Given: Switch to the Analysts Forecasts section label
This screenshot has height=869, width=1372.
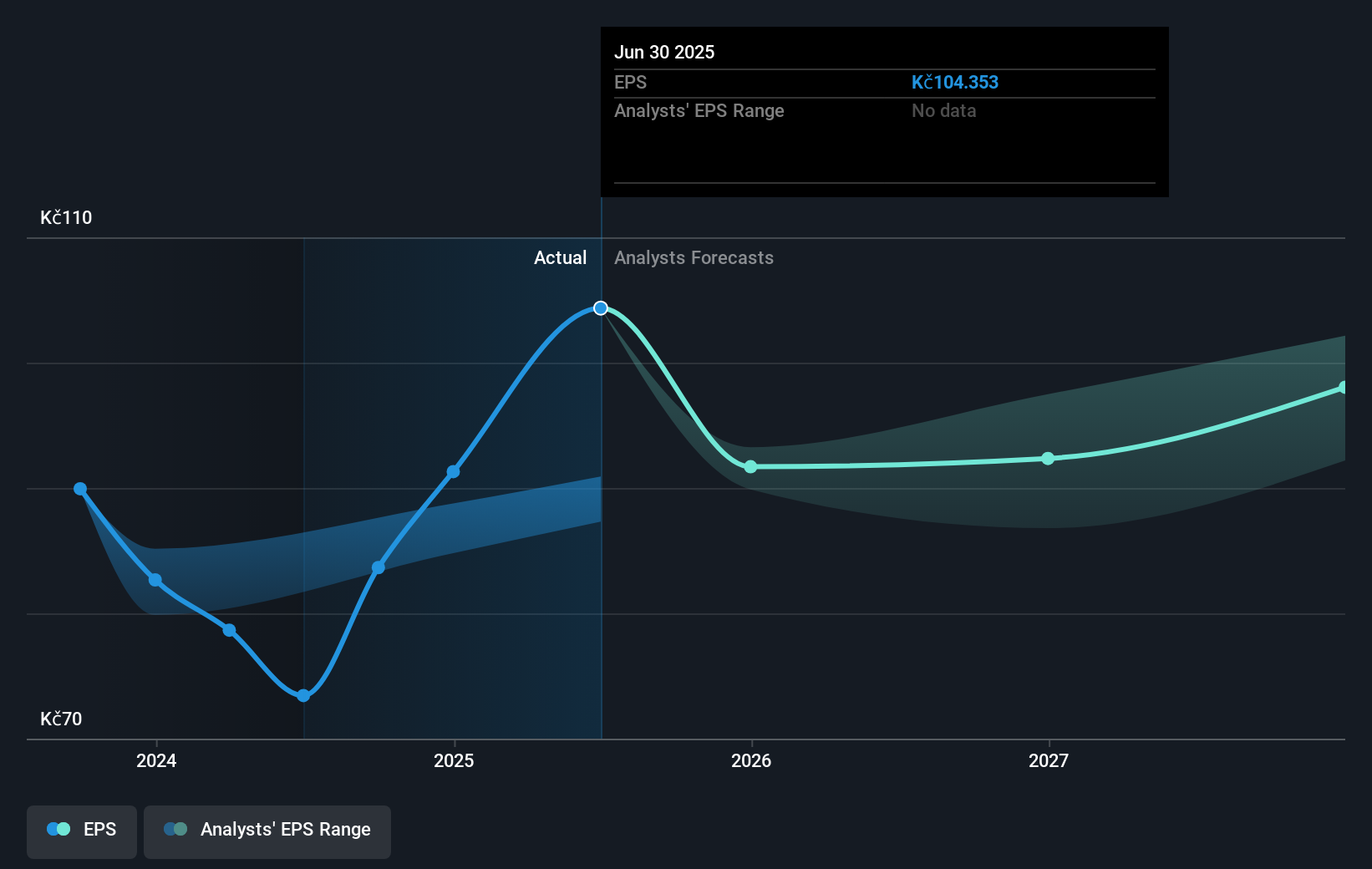Looking at the screenshot, I should (x=694, y=257).
